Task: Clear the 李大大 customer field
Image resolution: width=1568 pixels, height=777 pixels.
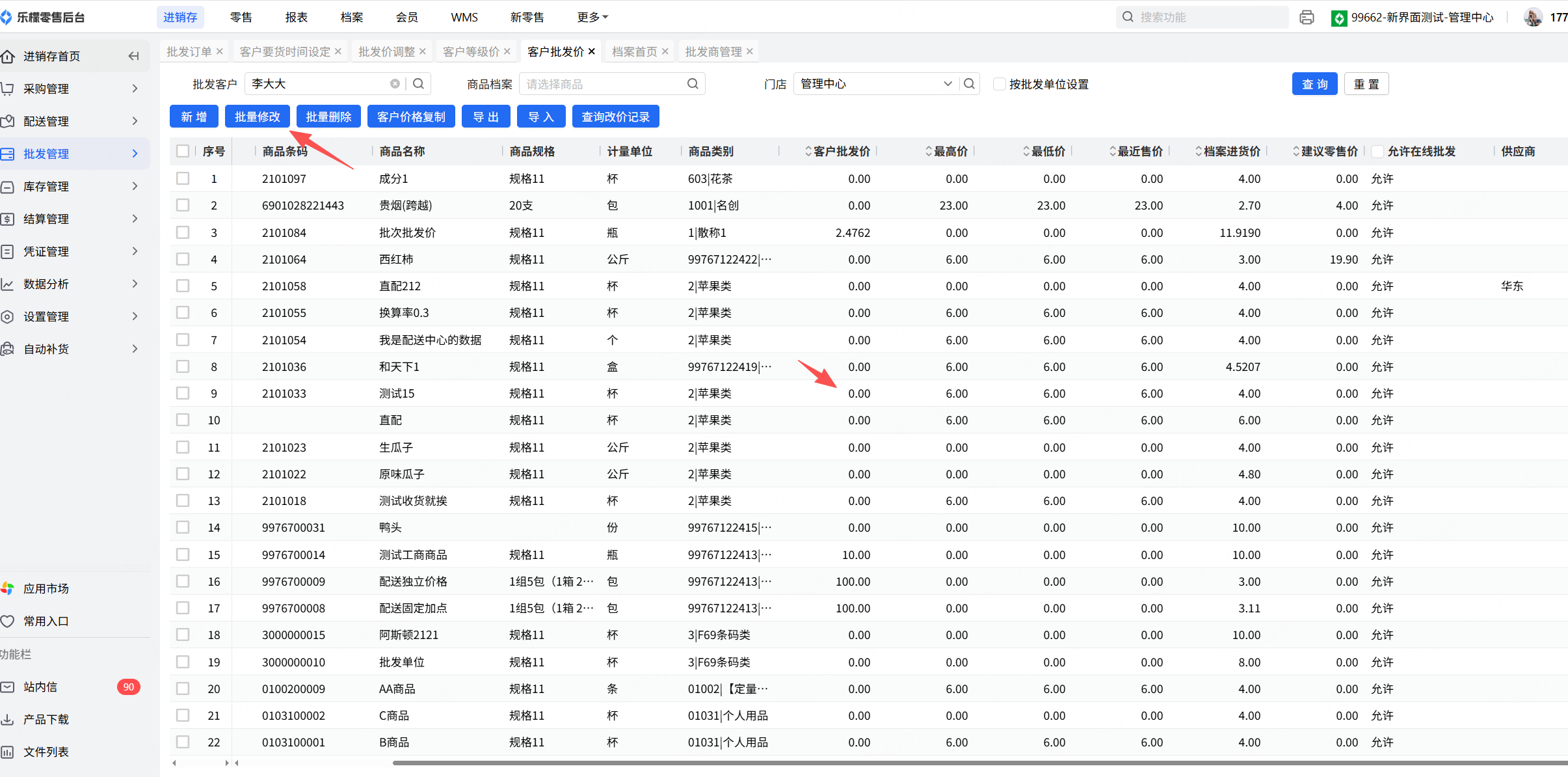Action: pyautogui.click(x=395, y=84)
